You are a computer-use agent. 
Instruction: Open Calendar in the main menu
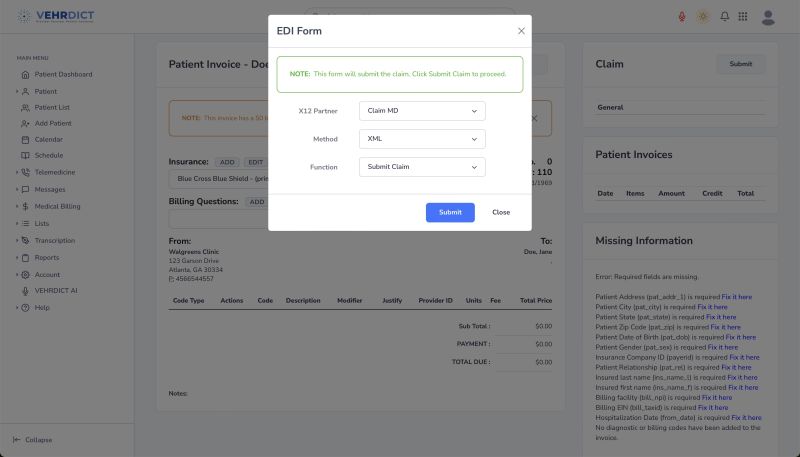(48, 139)
